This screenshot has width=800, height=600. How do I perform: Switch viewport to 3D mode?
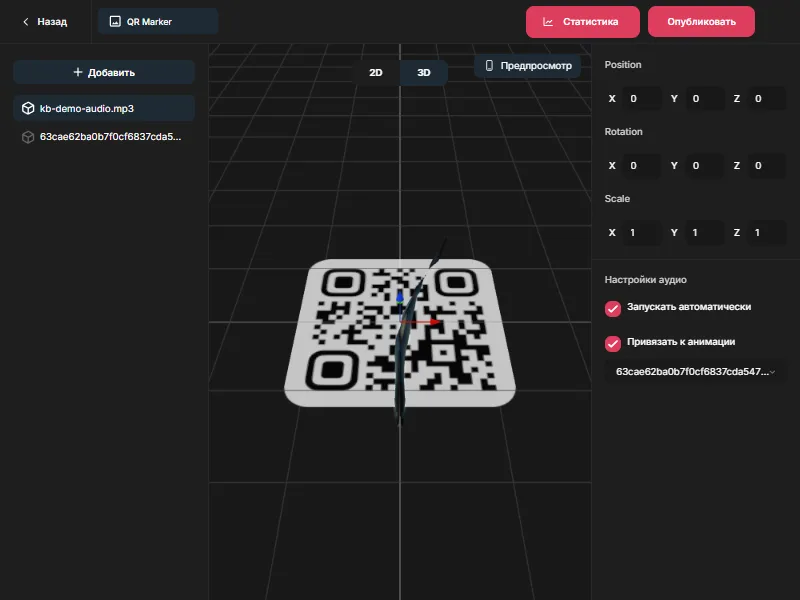click(x=424, y=72)
